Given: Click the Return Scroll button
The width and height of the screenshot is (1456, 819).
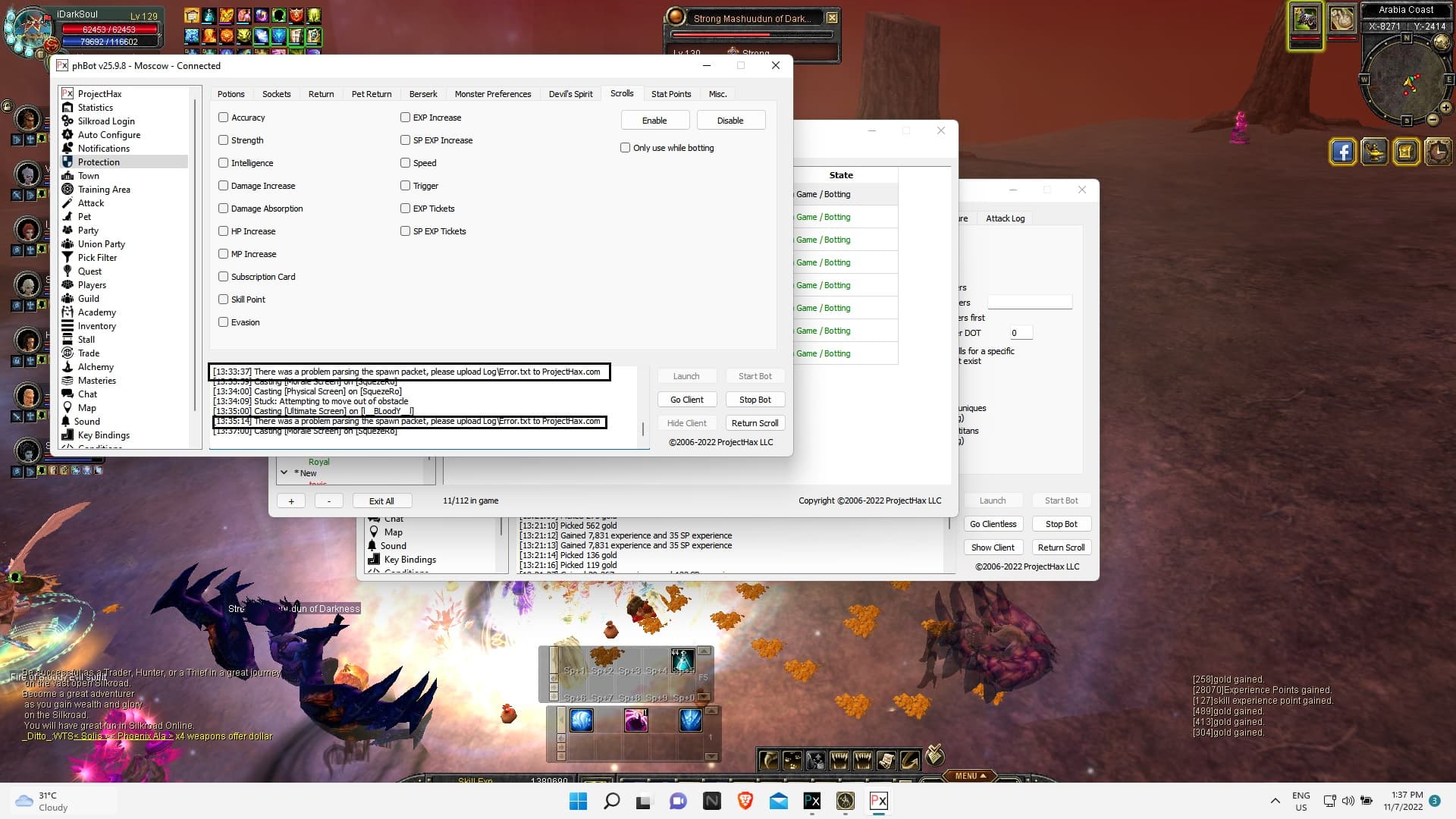Looking at the screenshot, I should pos(755,423).
